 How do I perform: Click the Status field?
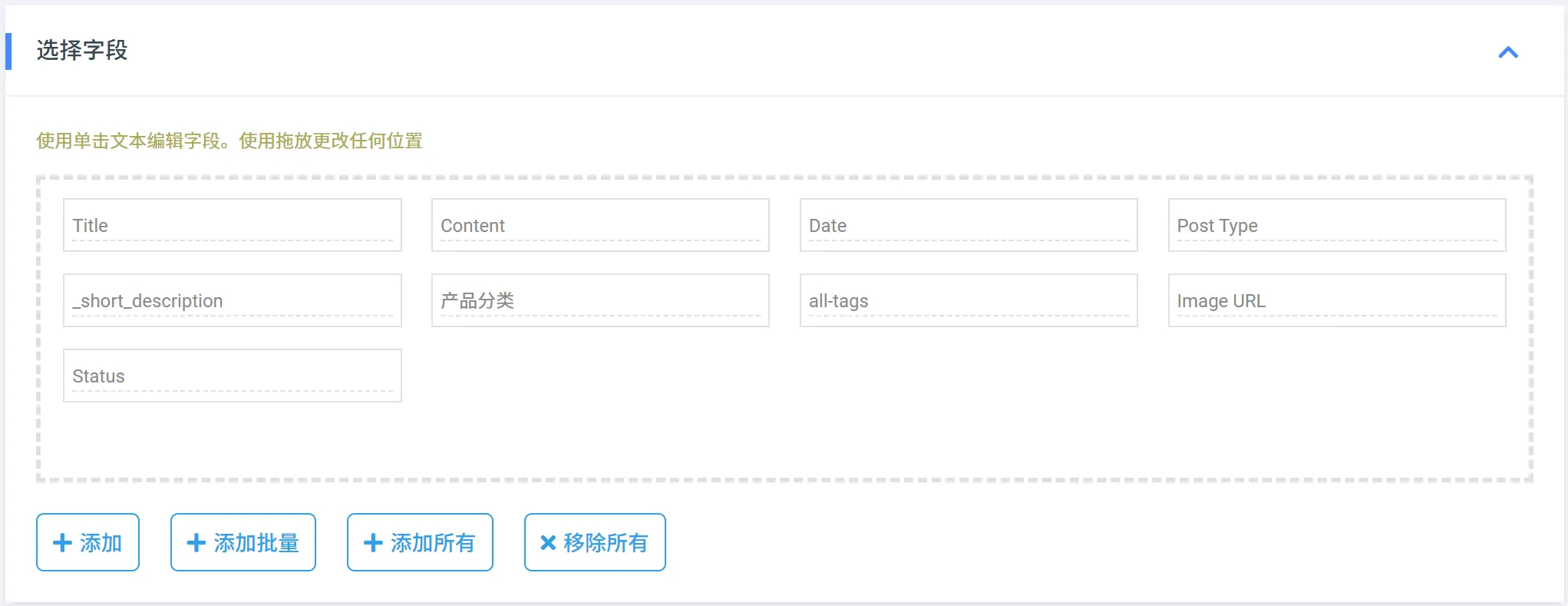232,376
